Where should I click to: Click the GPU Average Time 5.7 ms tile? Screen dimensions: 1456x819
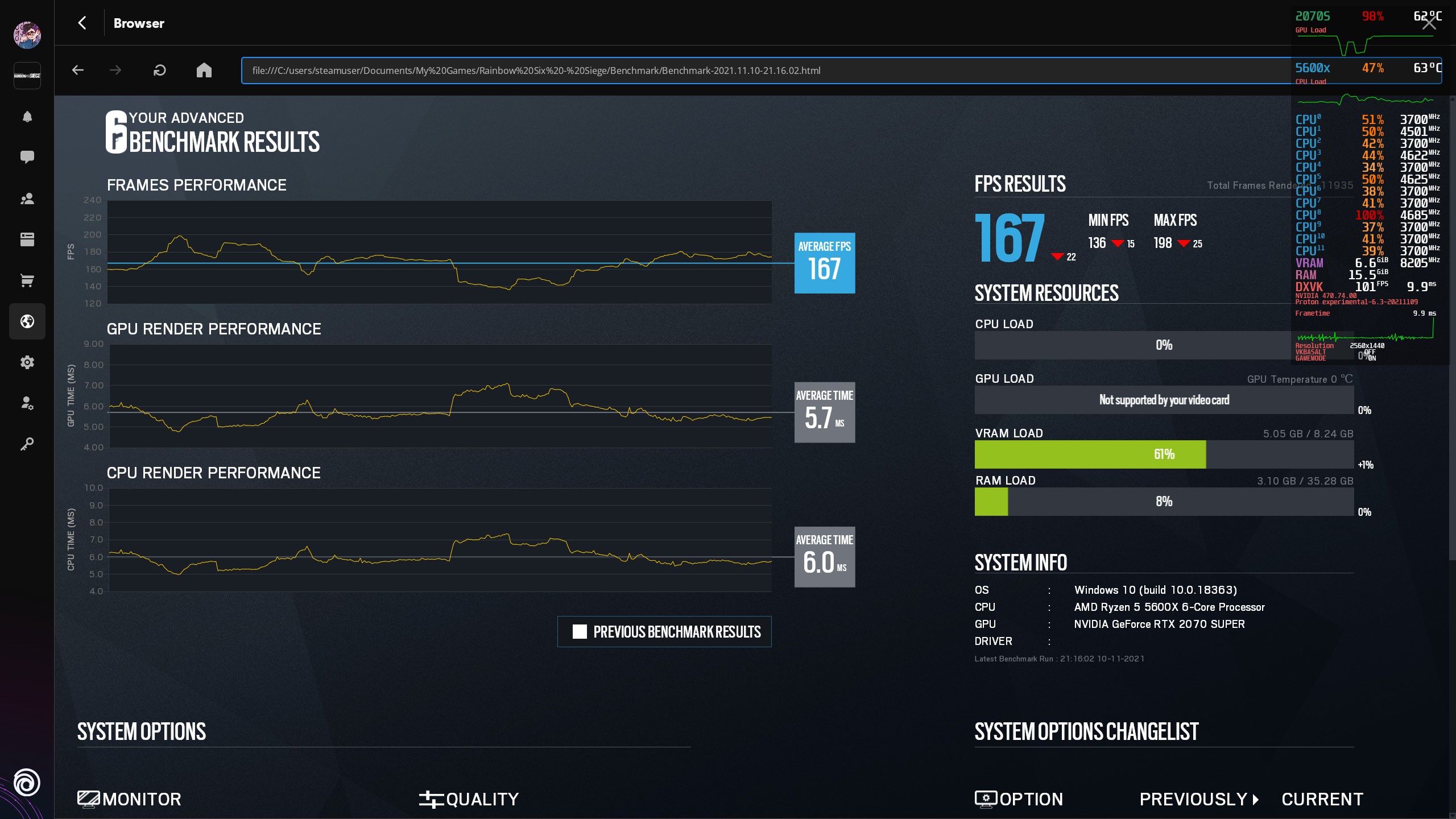[825, 412]
